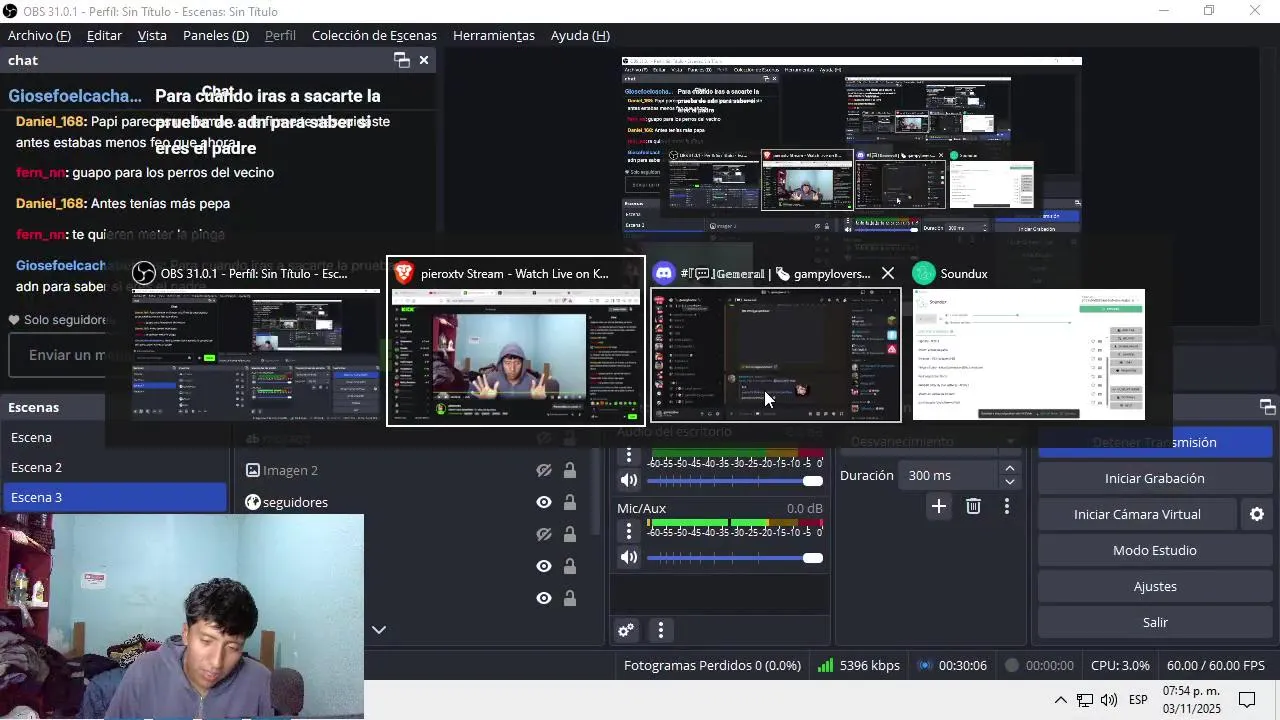Click ESP keyboard language indicator
1280x720 pixels.
(x=1138, y=700)
